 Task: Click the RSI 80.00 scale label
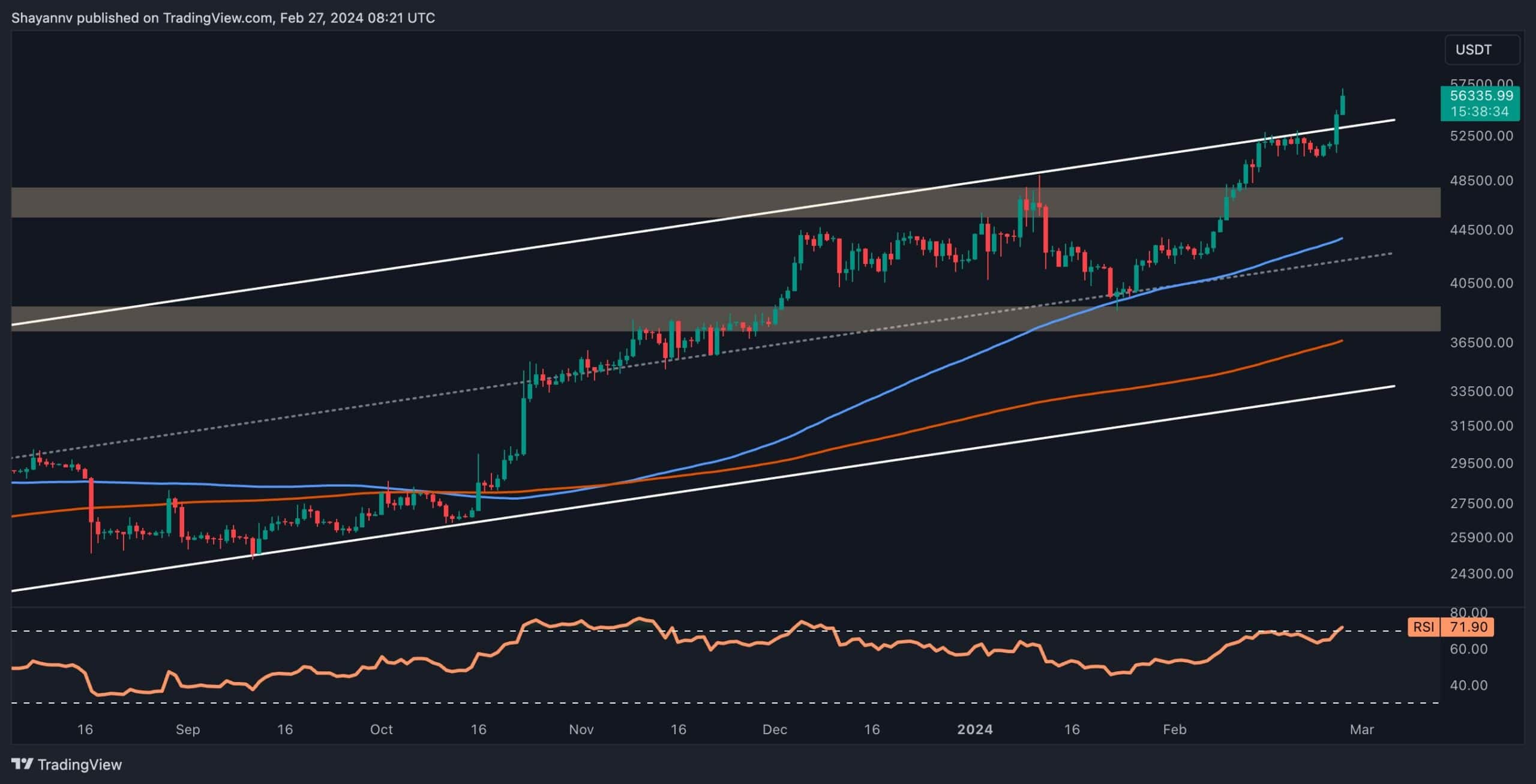pos(1468,612)
